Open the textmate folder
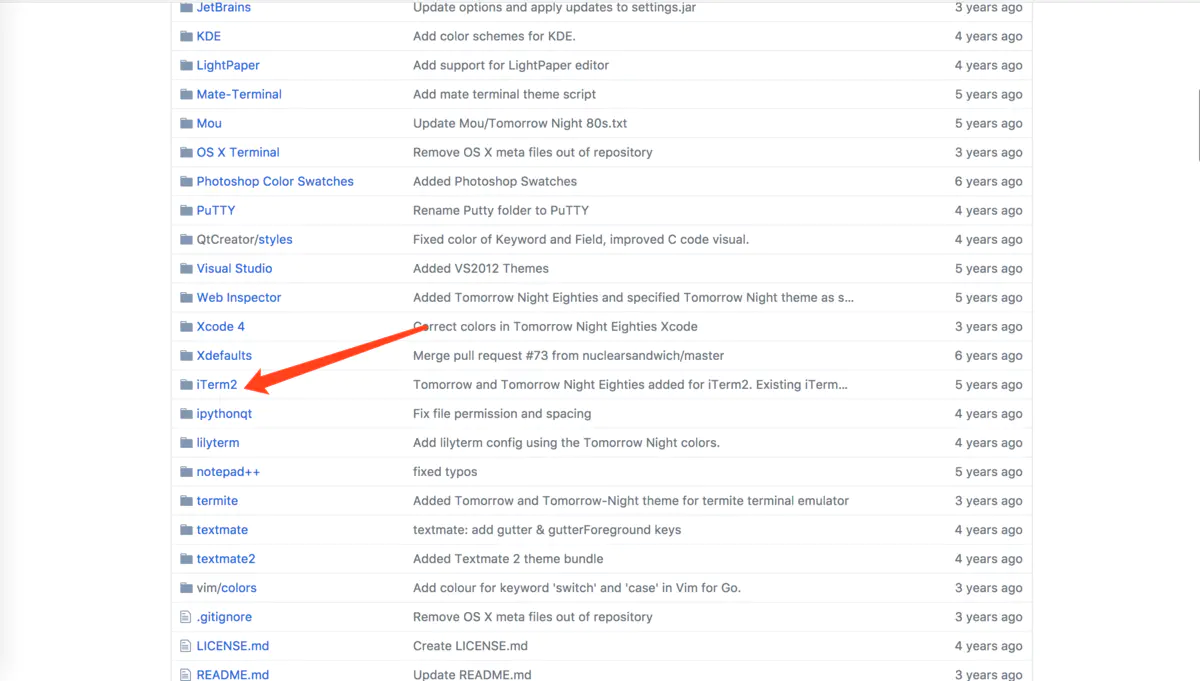Viewport: 1200px width, 681px height. 222,529
